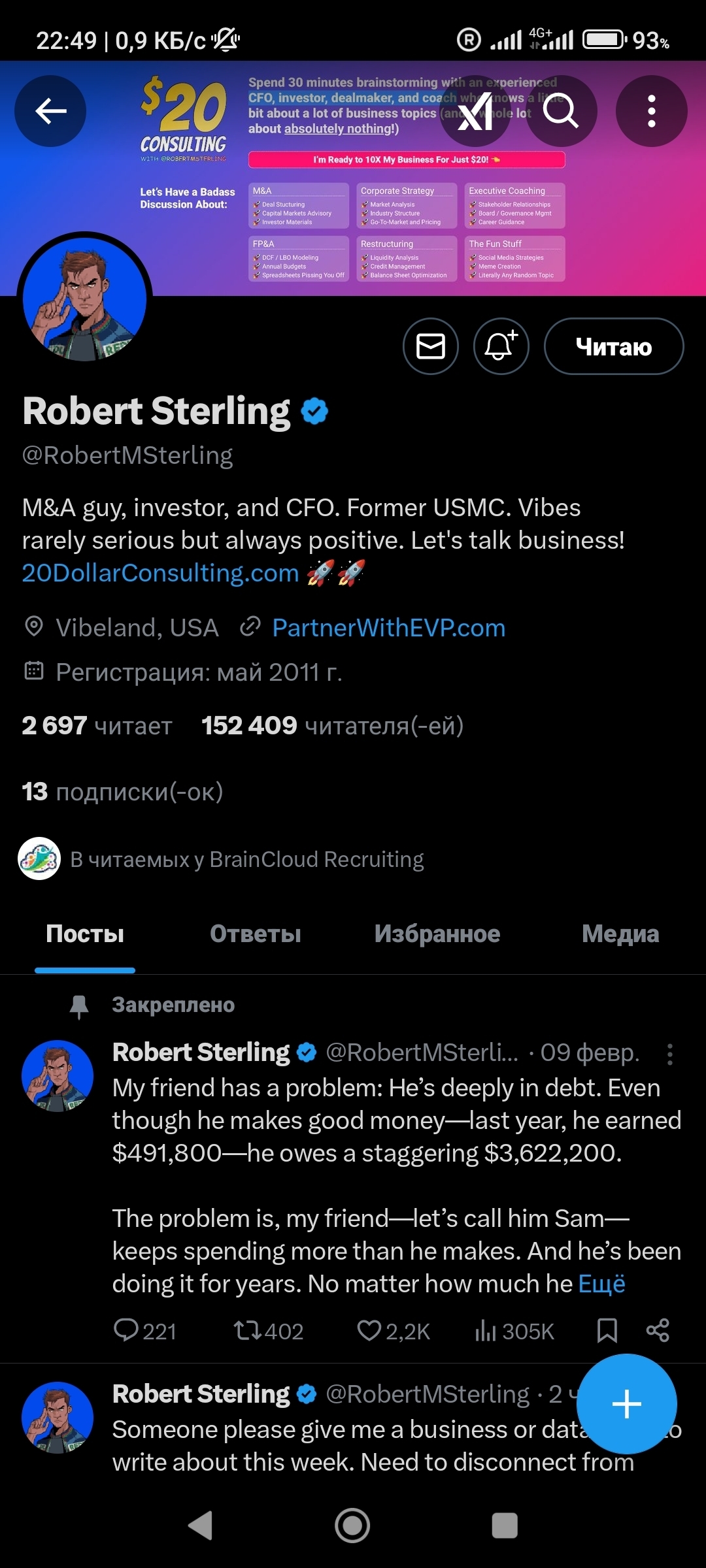
Task: Switch to the Ответы tab
Action: pos(256,934)
